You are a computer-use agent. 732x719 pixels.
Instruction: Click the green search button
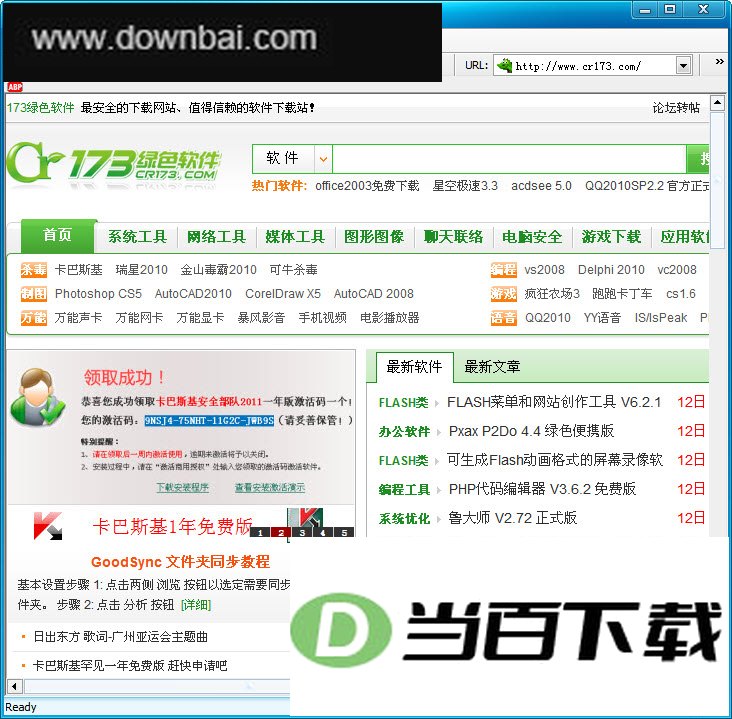coord(698,159)
